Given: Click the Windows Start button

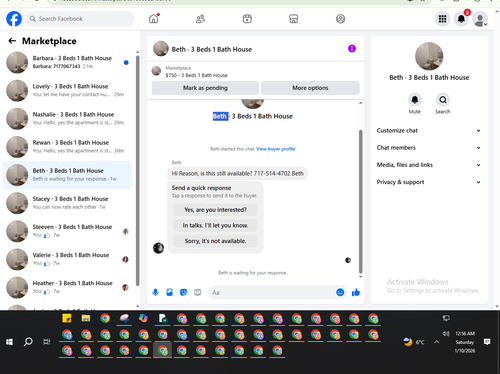Looking at the screenshot, I should pyautogui.click(x=9, y=342).
